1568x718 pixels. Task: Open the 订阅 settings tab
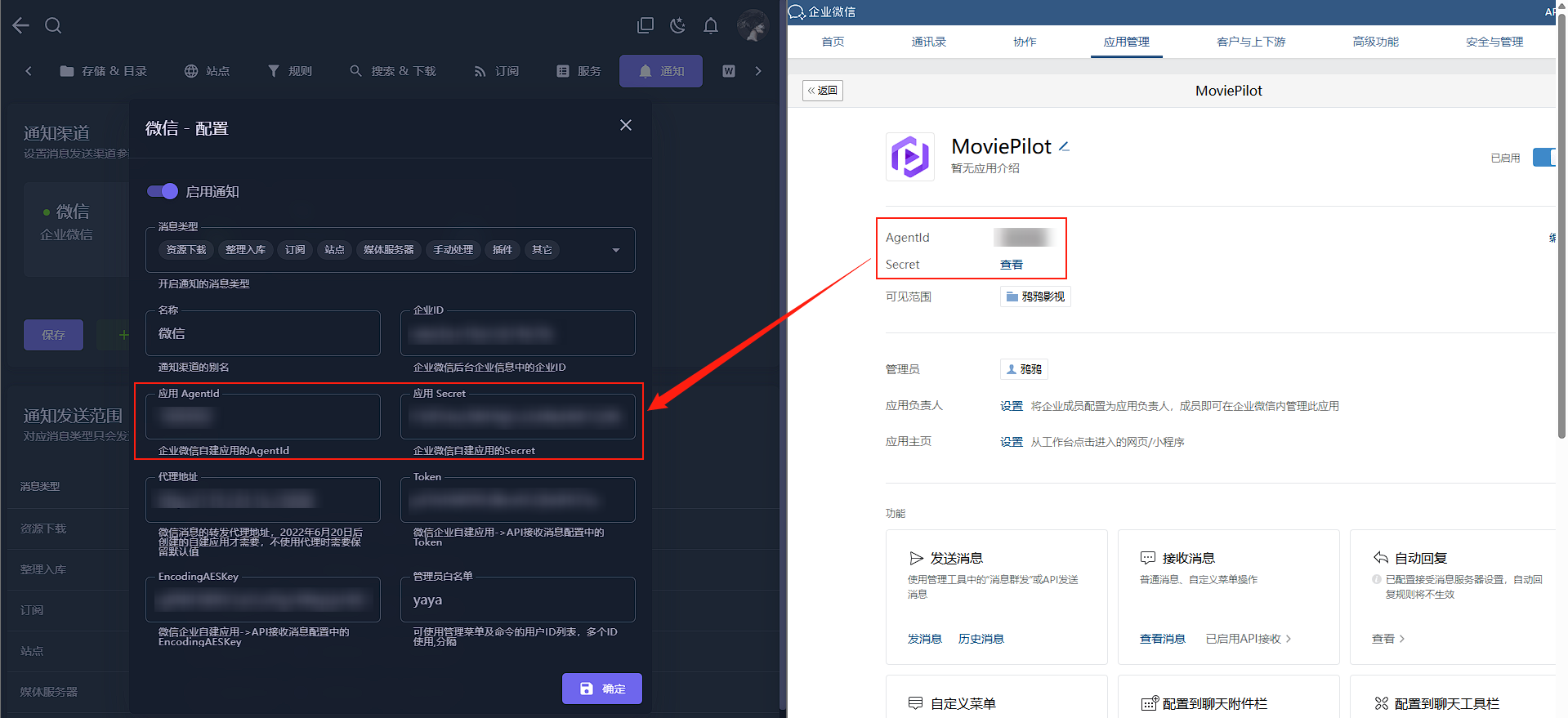coord(497,71)
